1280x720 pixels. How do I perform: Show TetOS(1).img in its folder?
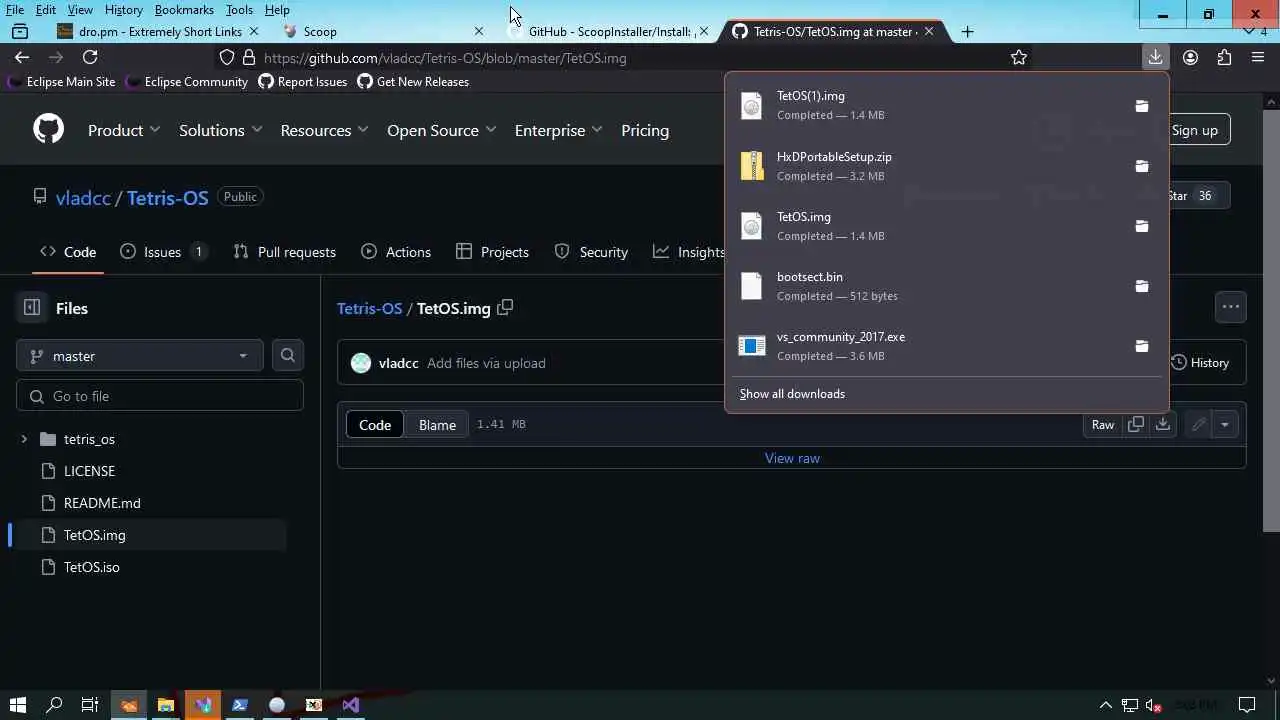(1141, 106)
